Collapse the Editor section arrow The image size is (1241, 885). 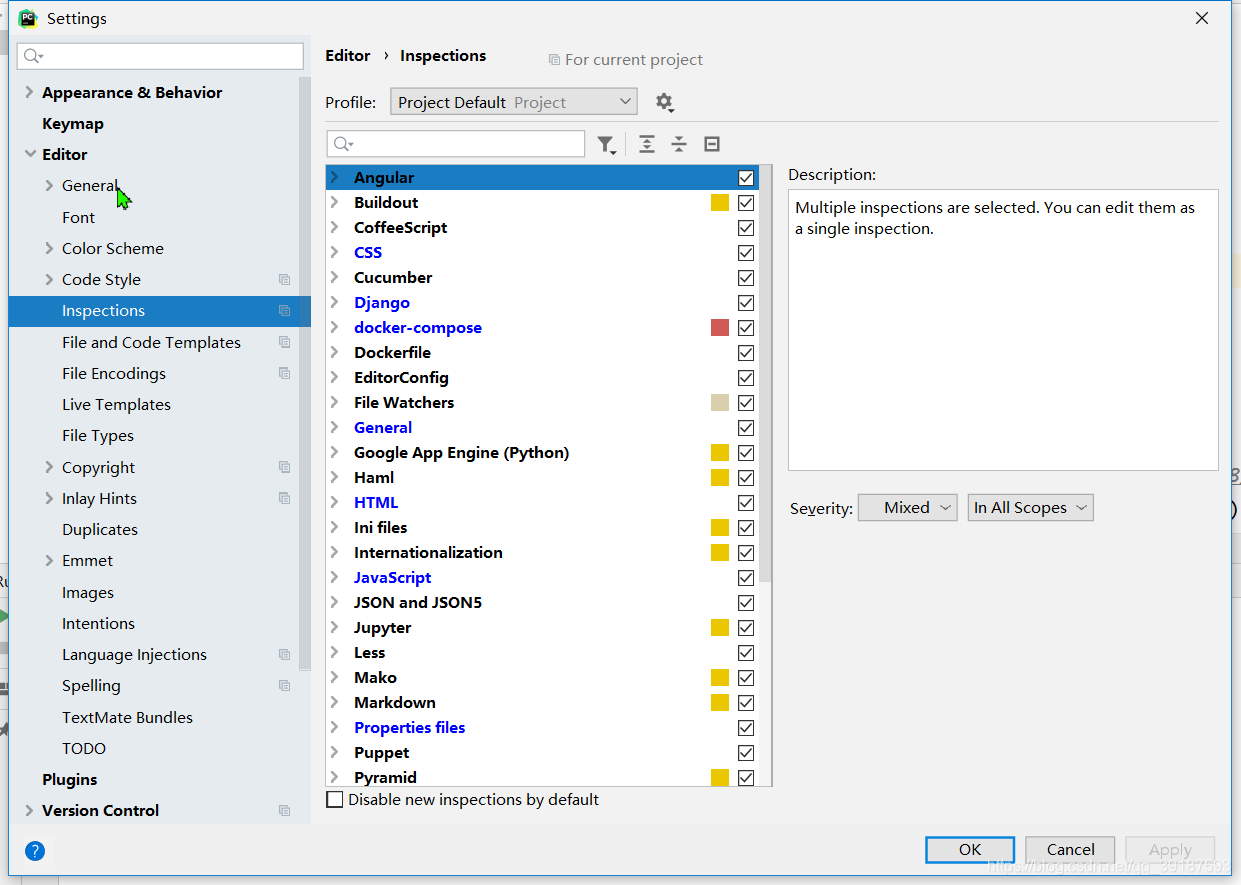29,154
